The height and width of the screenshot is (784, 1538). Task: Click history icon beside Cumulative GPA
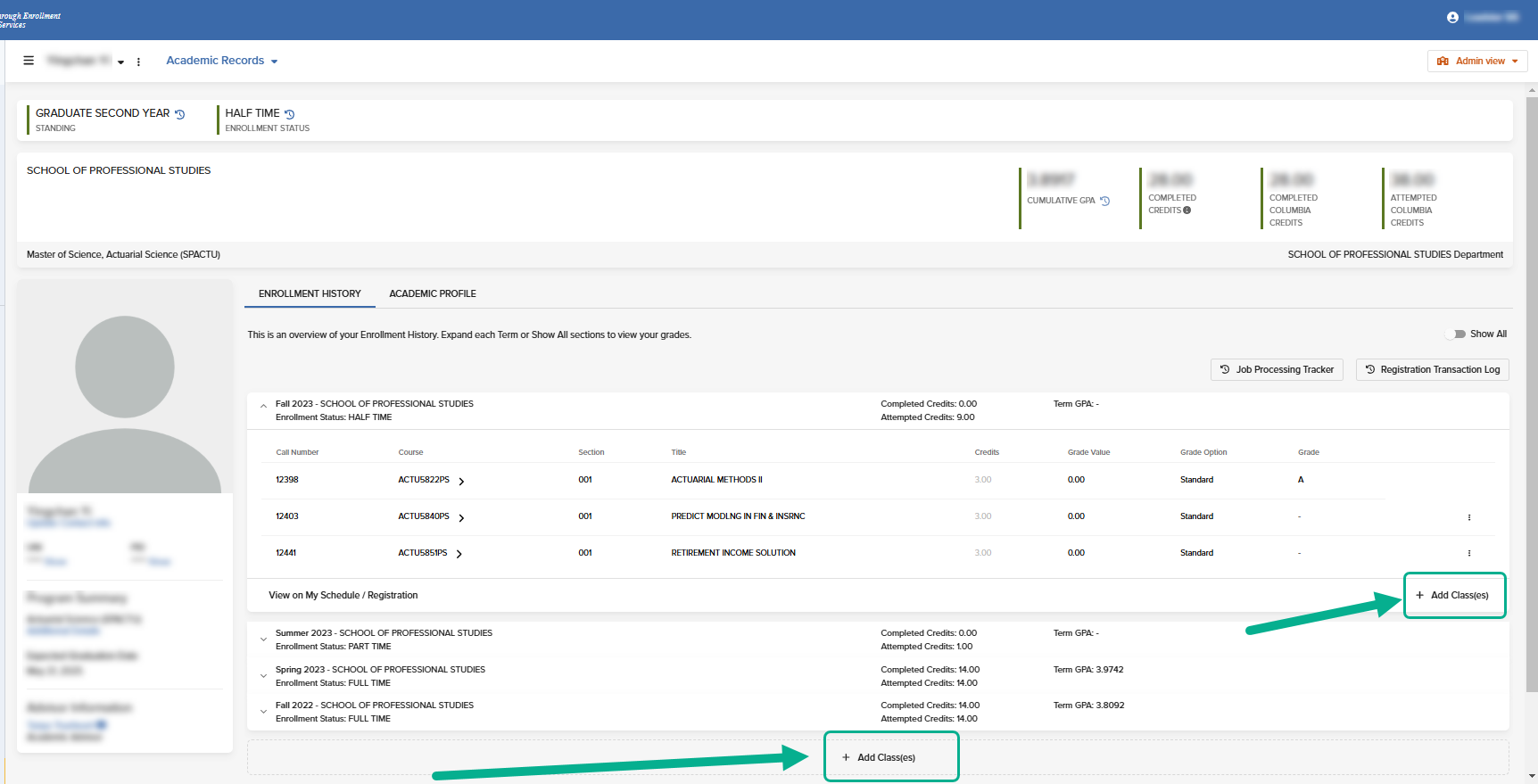tap(1105, 201)
